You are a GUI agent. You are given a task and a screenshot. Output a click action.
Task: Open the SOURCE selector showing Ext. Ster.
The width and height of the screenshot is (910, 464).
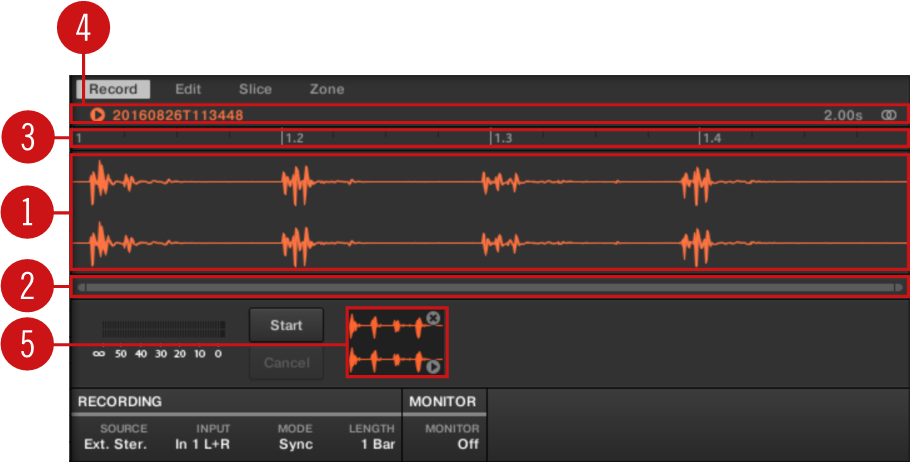pyautogui.click(x=115, y=444)
